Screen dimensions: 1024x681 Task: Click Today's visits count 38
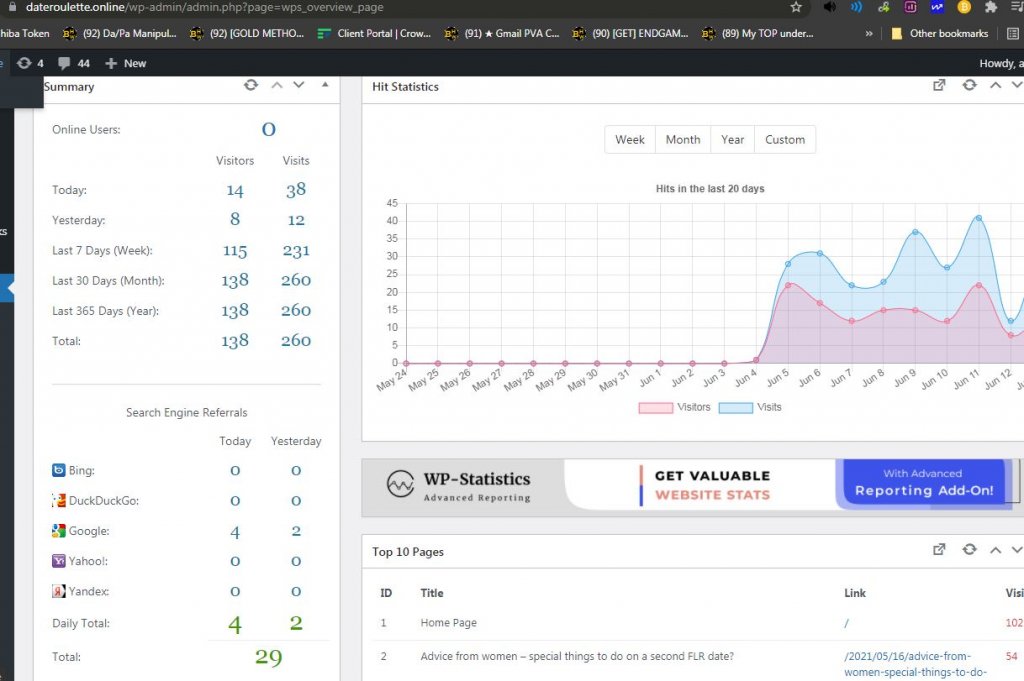[296, 190]
